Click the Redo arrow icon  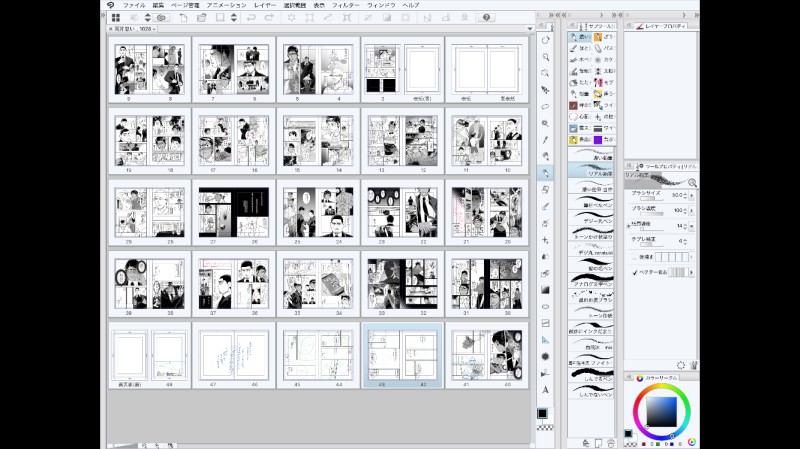coord(269,17)
